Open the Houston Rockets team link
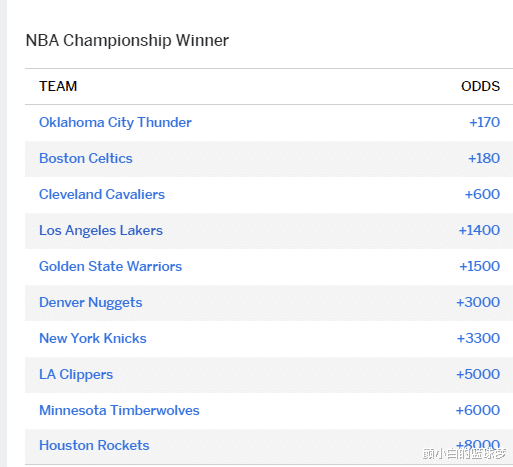The height and width of the screenshot is (467, 513). pos(94,445)
